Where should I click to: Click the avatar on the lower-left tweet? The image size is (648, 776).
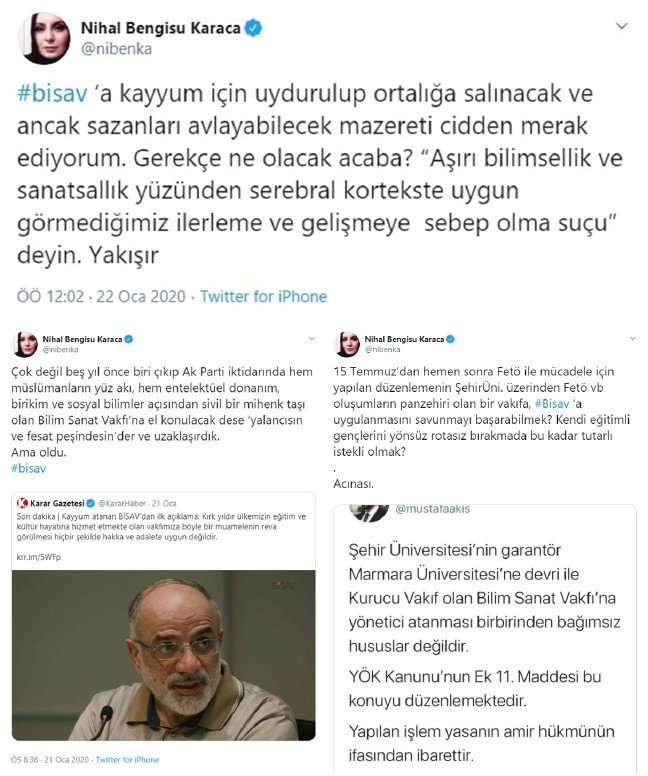(x=25, y=344)
